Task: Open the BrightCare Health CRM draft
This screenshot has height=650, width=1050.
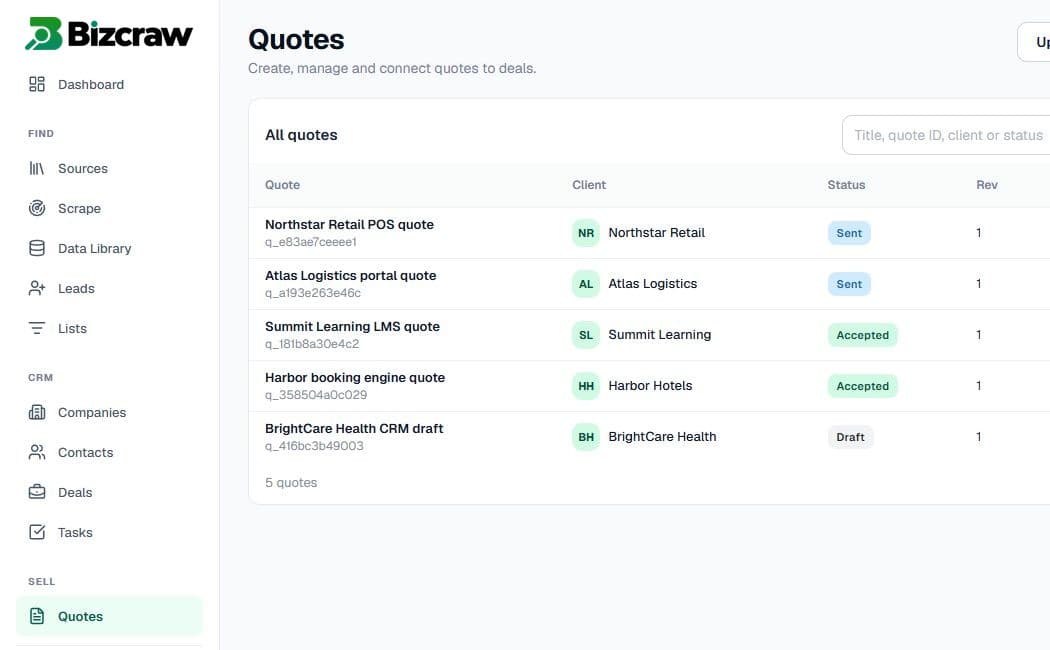Action: tap(354, 428)
